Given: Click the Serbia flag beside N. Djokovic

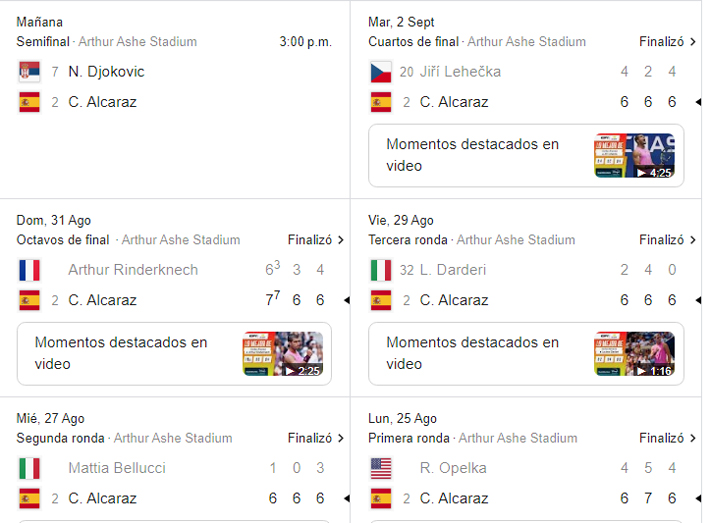Looking at the screenshot, I should [29, 72].
